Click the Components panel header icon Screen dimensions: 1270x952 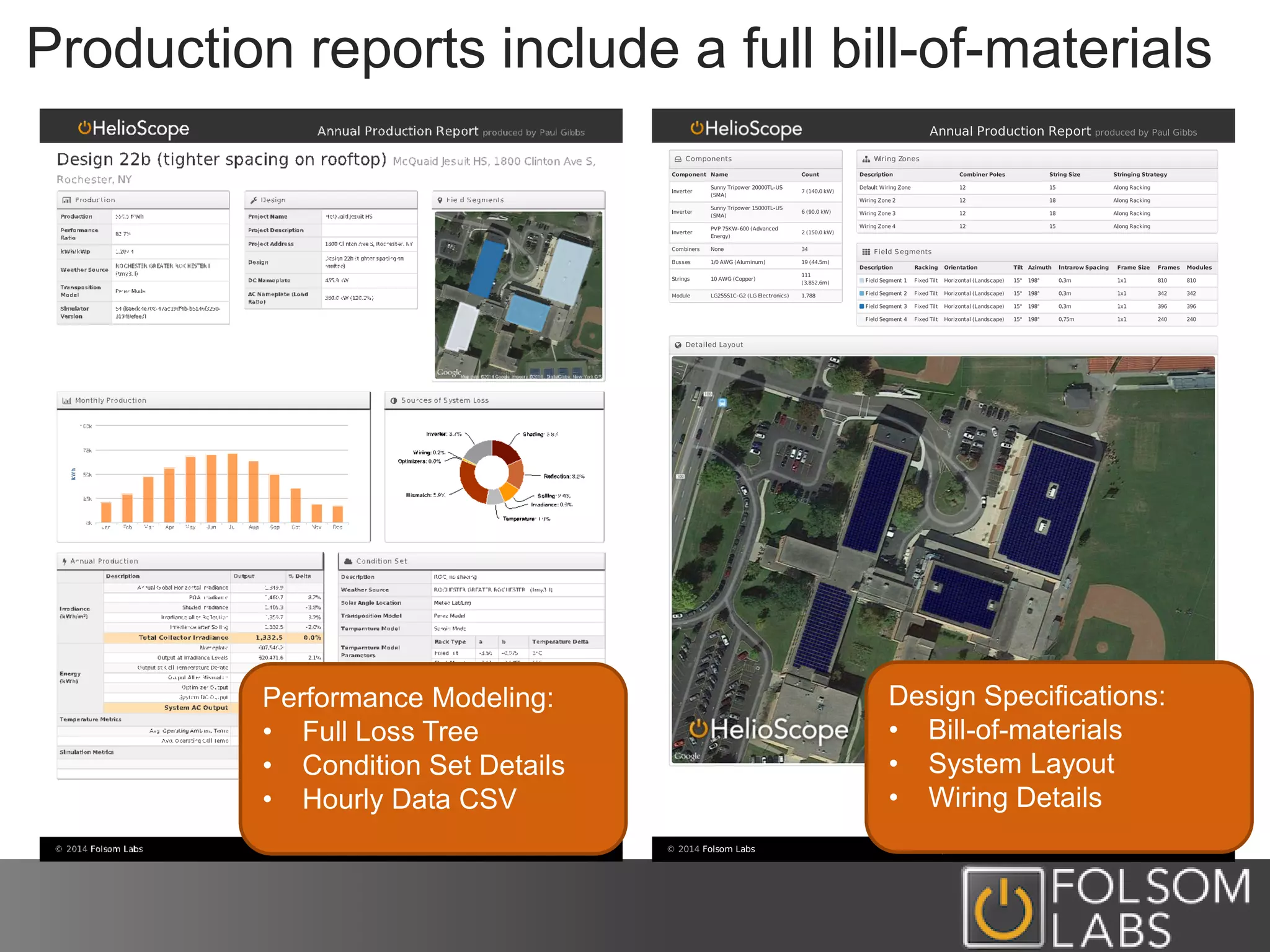click(x=678, y=159)
